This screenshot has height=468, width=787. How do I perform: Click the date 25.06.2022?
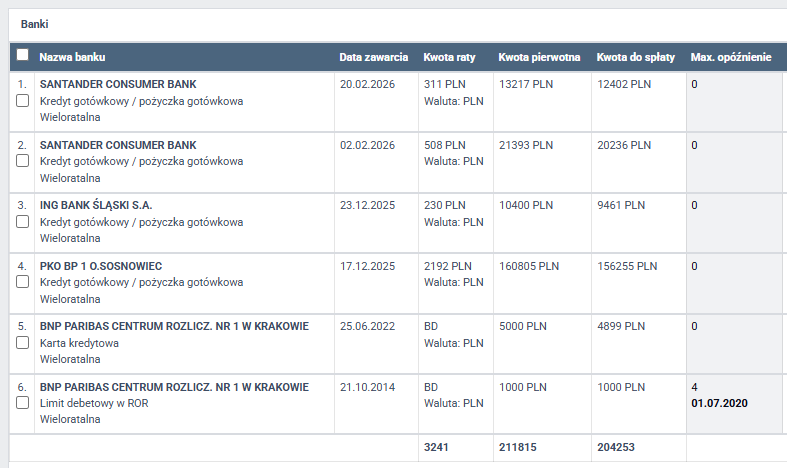click(x=367, y=326)
